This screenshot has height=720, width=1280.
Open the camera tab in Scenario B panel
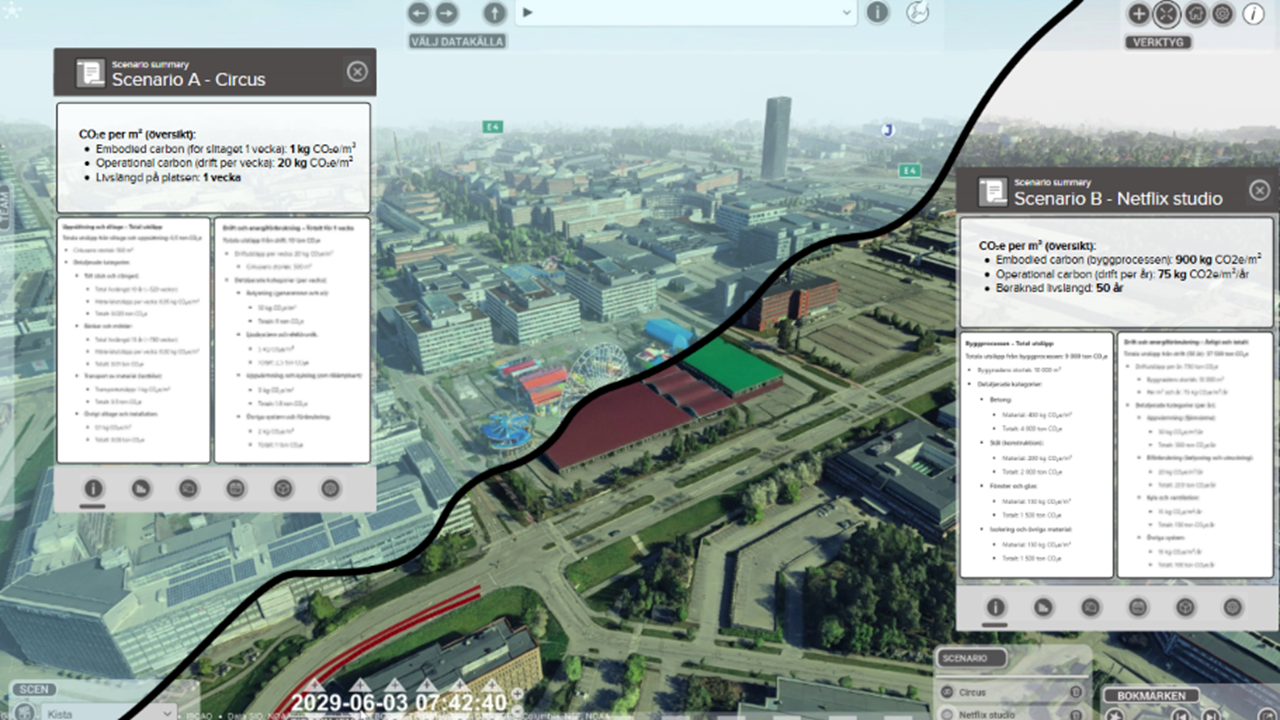coord(1091,607)
